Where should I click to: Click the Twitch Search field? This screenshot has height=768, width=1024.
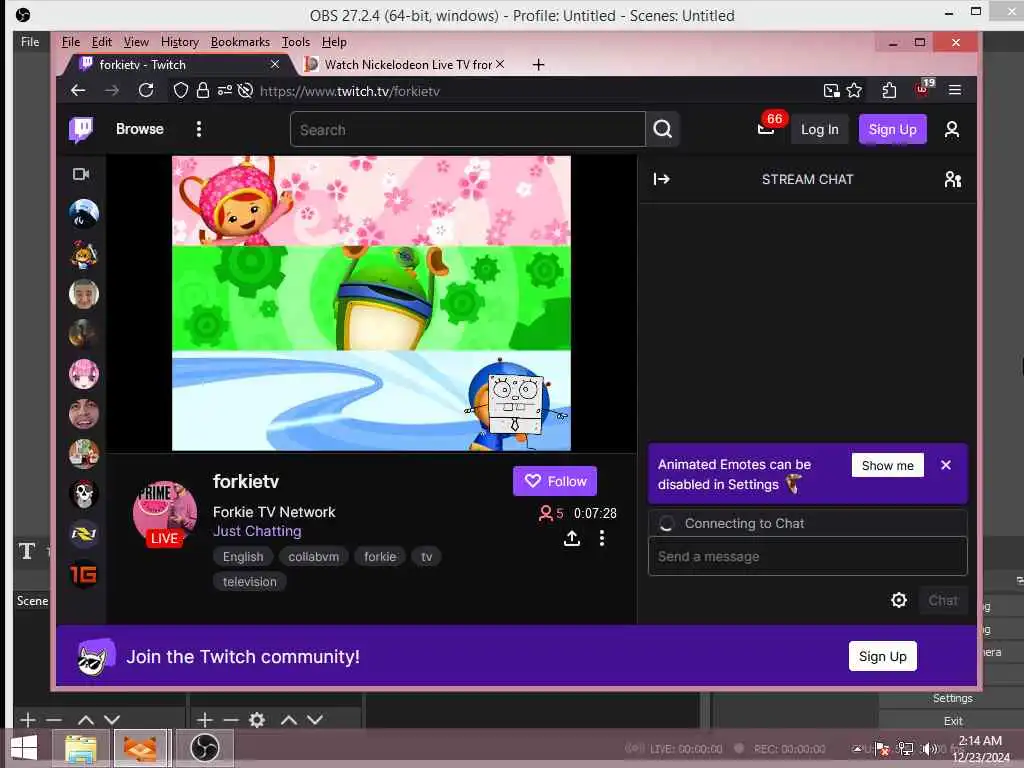point(468,129)
